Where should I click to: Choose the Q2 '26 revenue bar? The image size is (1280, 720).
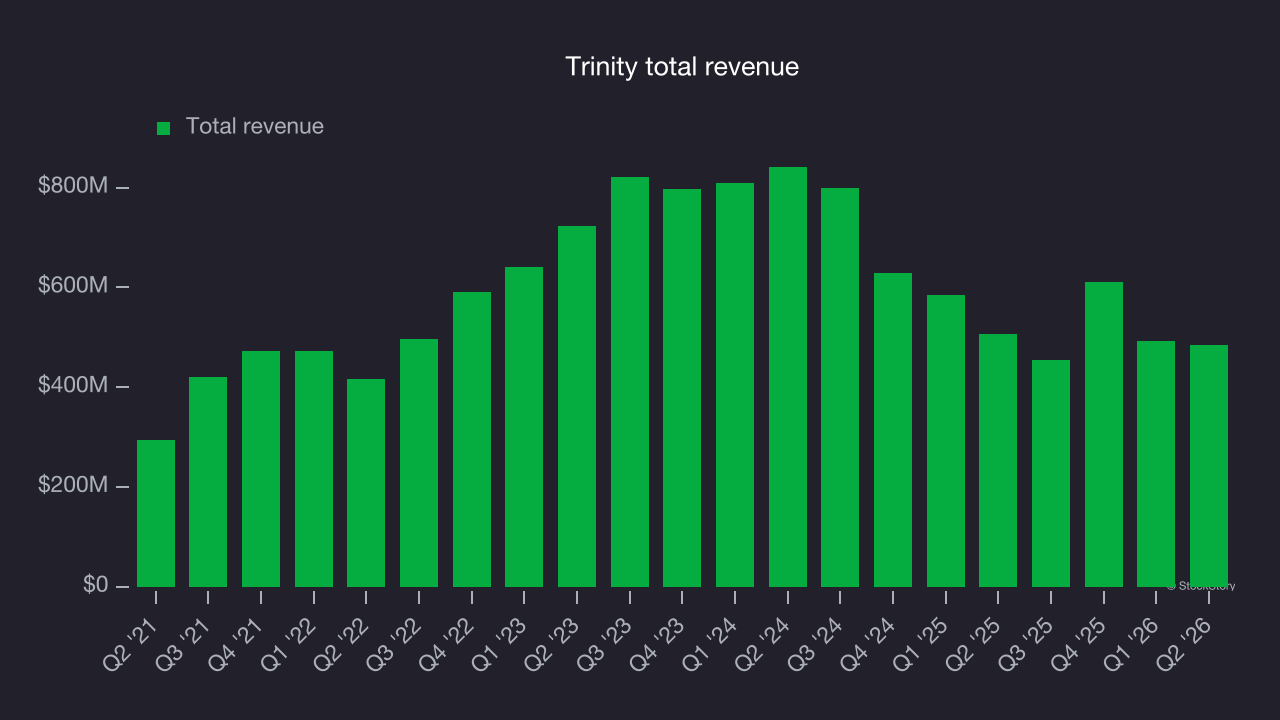1209,466
